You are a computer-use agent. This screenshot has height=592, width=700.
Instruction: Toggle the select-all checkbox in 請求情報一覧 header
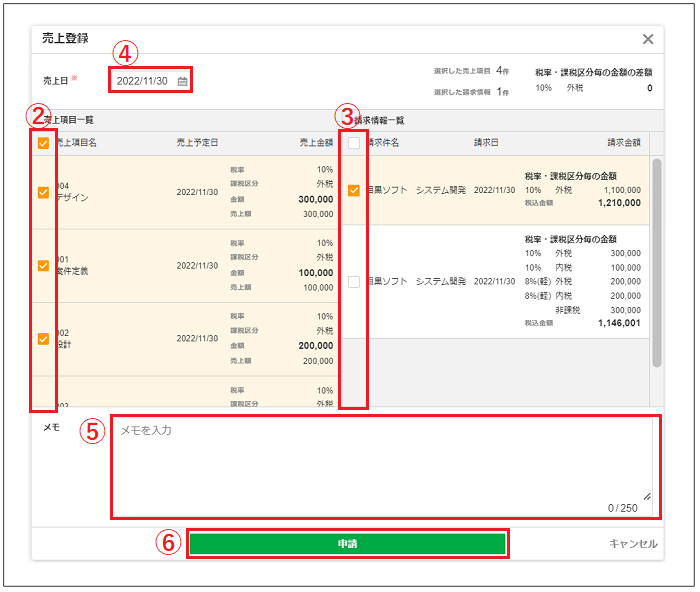coord(353,143)
